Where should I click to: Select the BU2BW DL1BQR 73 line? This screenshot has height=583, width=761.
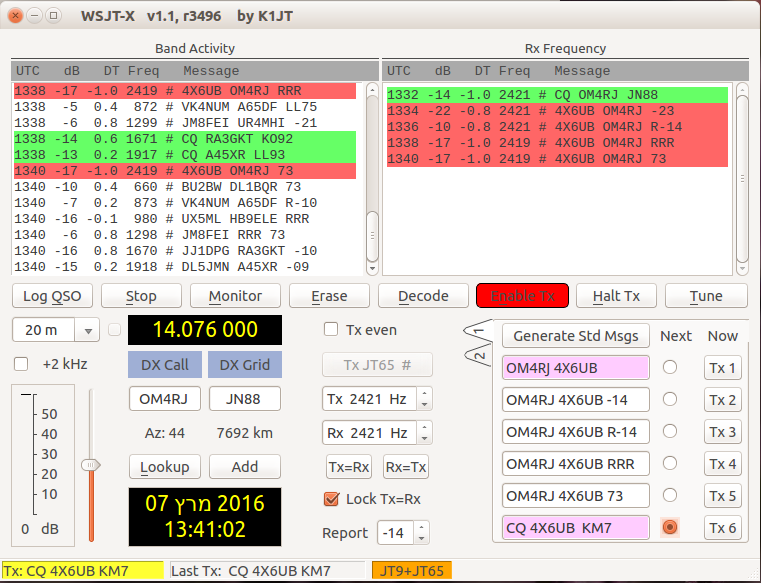[185, 187]
